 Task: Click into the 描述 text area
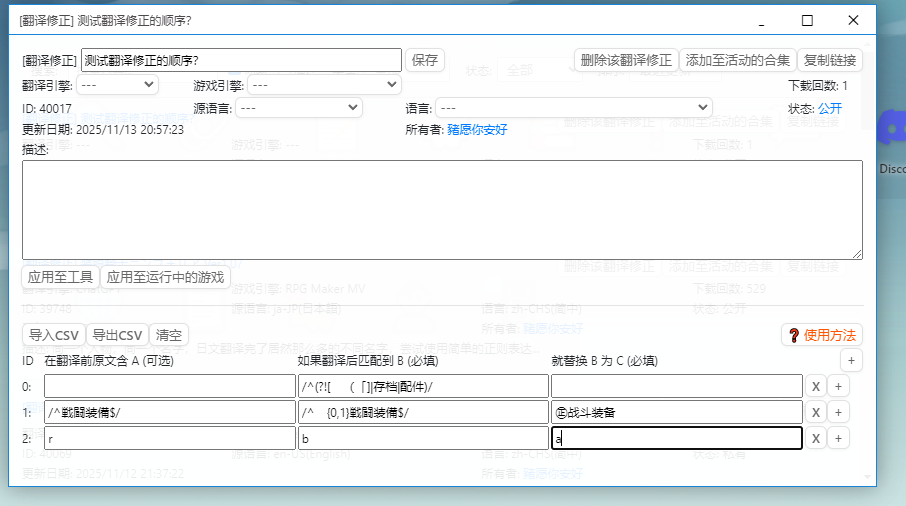point(442,210)
